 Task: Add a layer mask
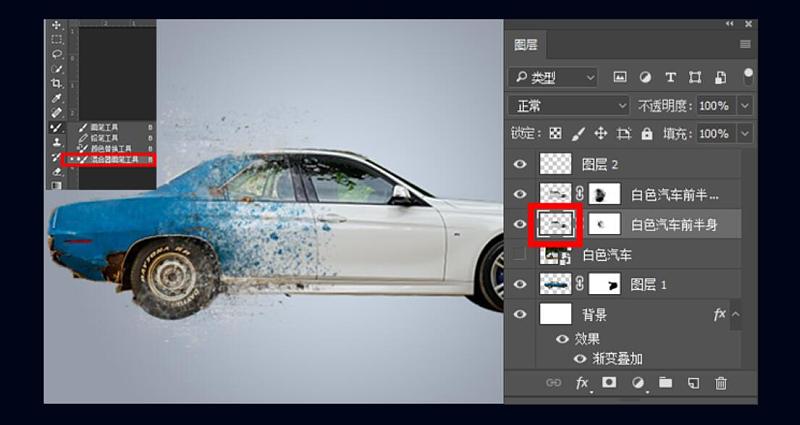pyautogui.click(x=609, y=383)
